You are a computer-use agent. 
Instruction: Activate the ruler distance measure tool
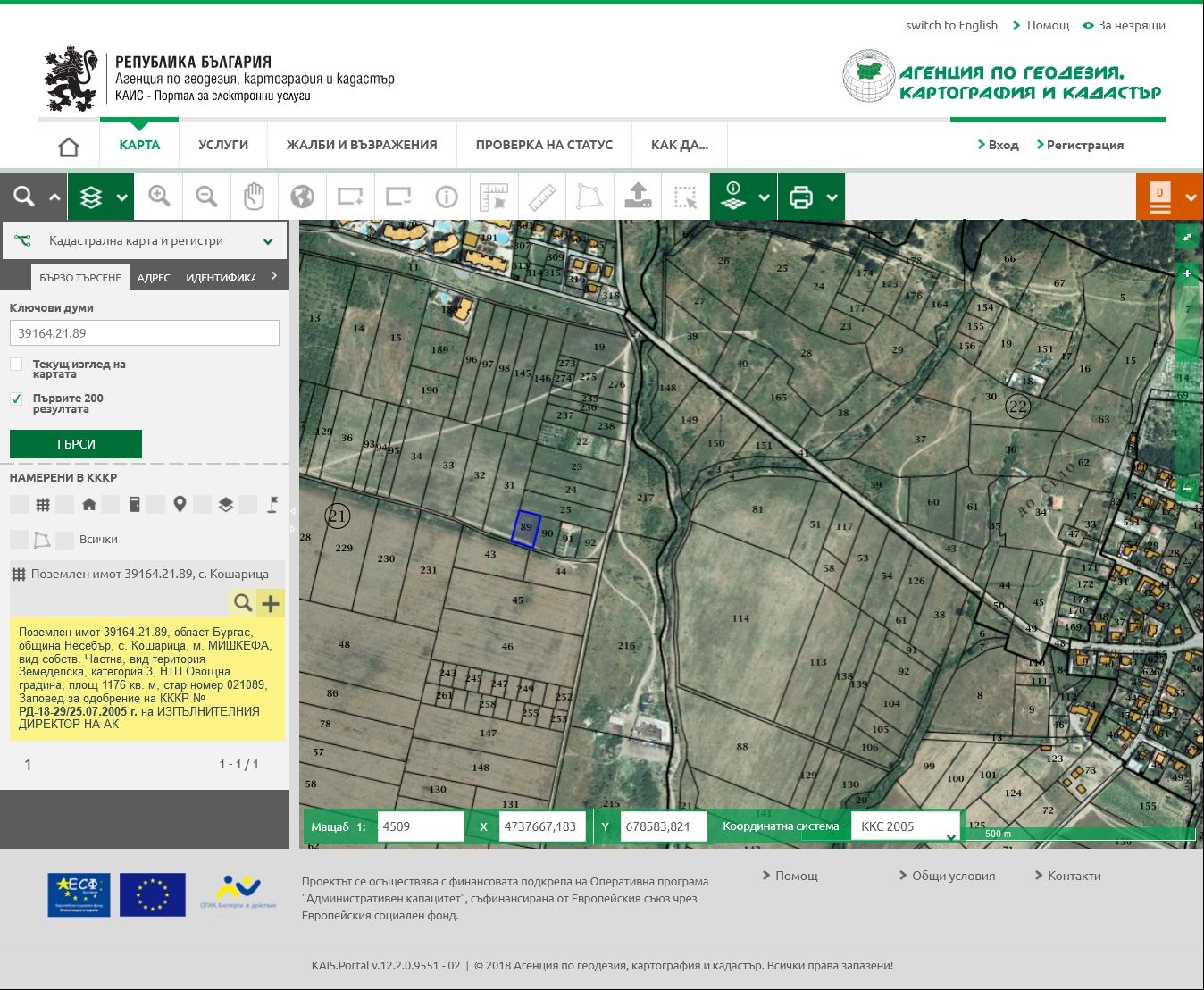[542, 197]
